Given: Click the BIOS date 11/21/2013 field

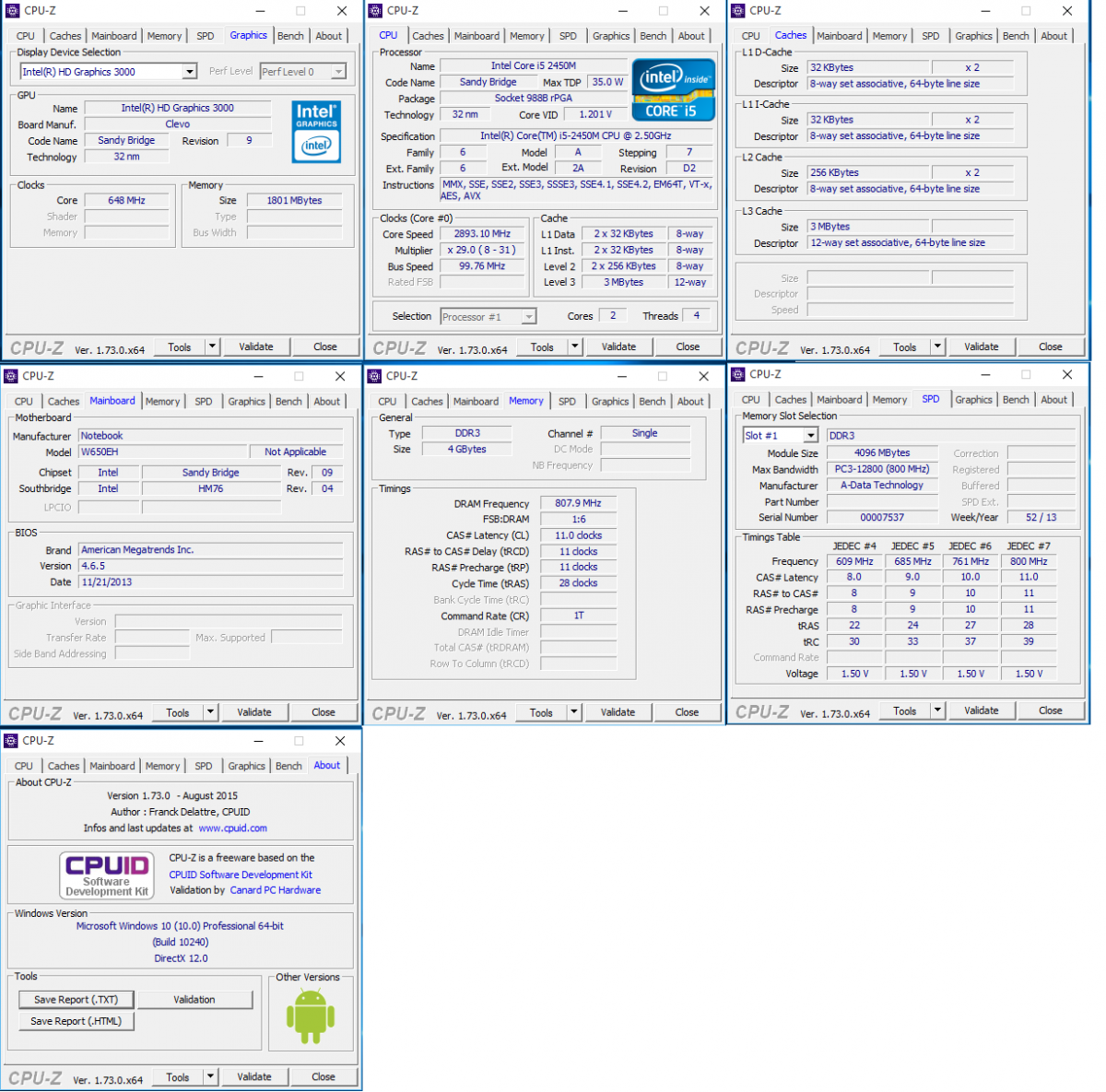Looking at the screenshot, I should pyautogui.click(x=211, y=582).
